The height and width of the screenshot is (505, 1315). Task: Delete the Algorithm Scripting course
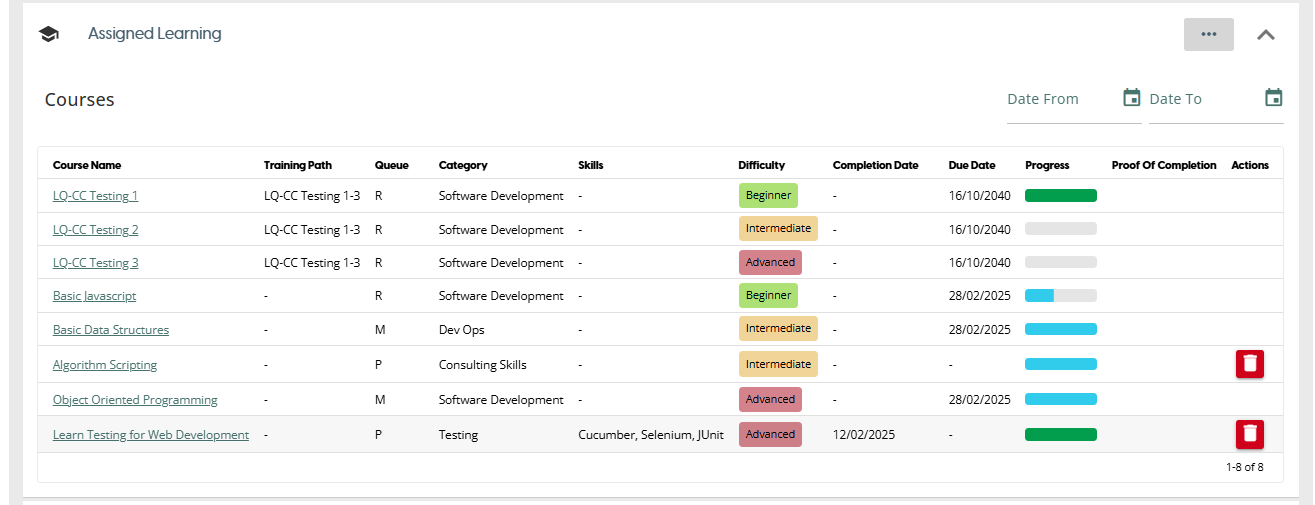click(1249, 364)
